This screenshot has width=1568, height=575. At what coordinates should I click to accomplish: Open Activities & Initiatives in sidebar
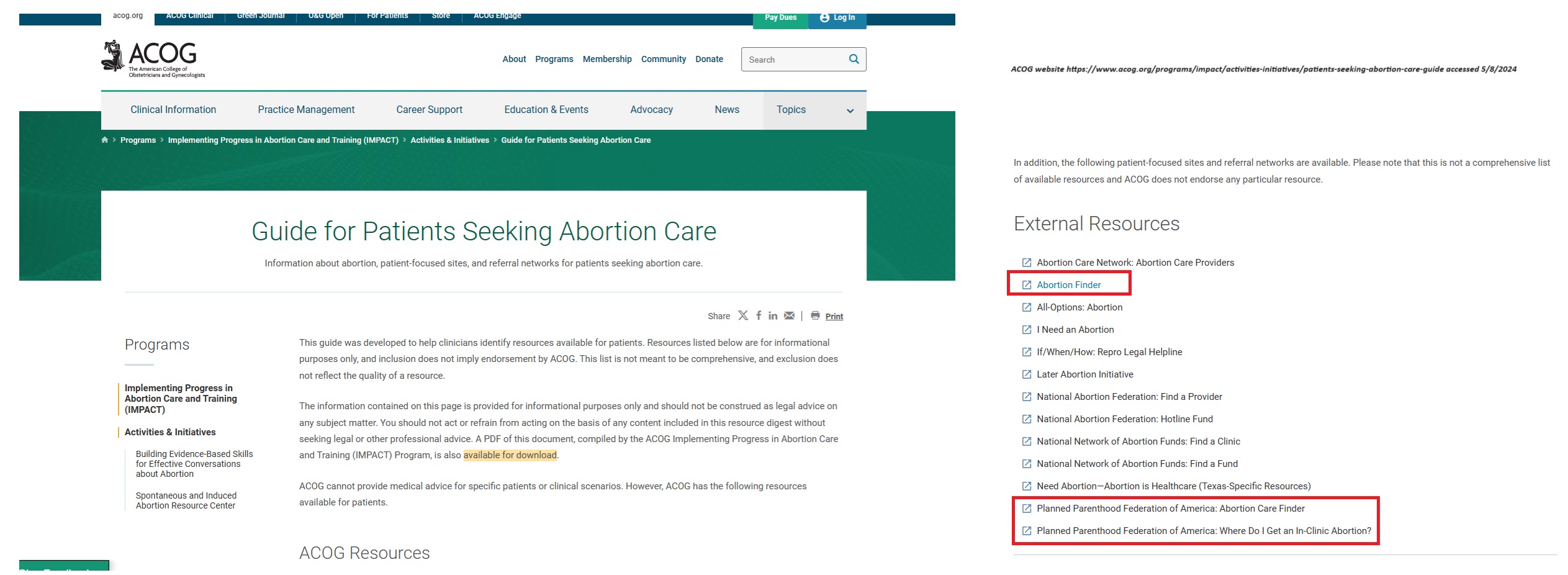tap(170, 432)
